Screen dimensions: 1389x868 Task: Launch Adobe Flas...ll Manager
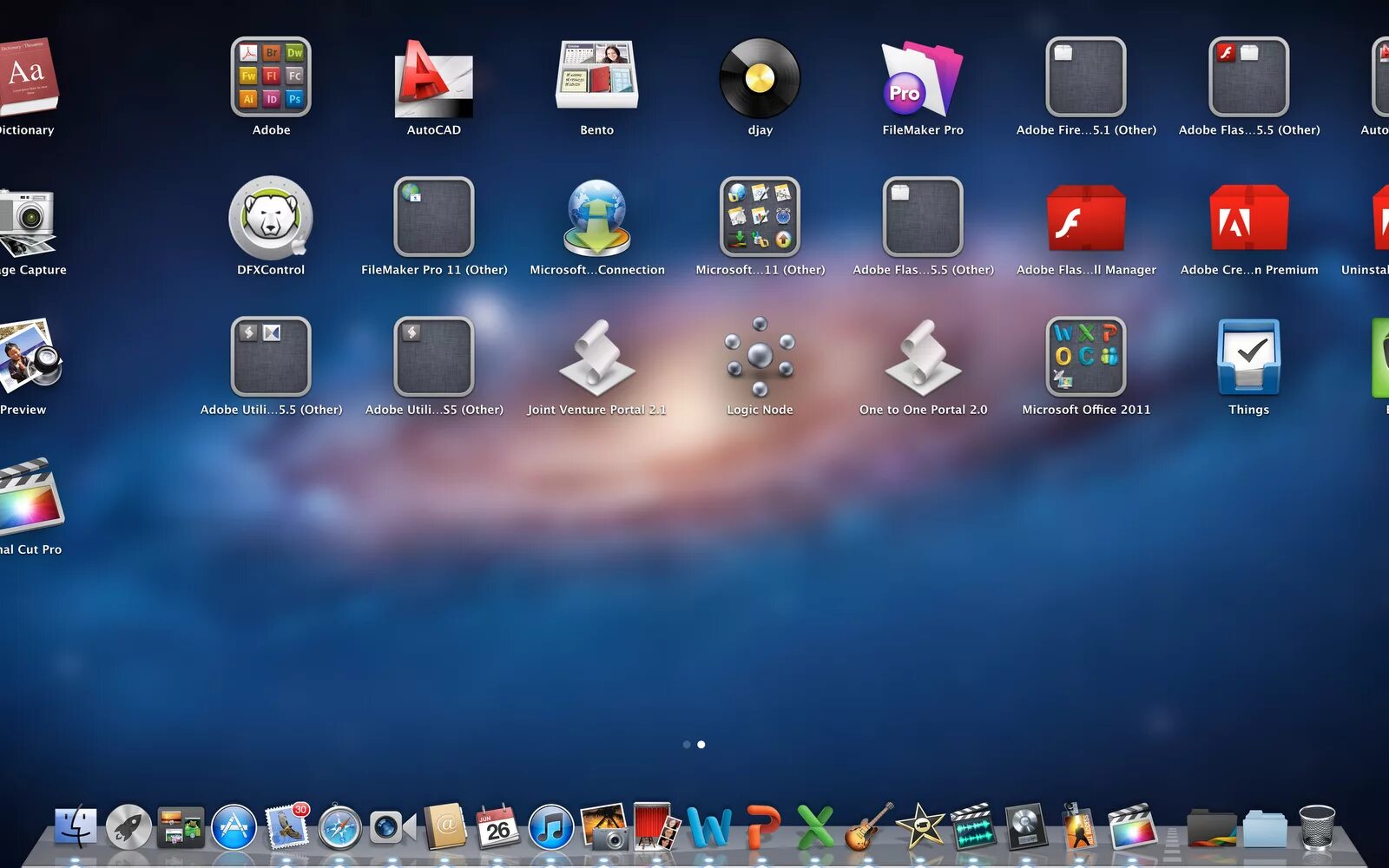pos(1086,218)
